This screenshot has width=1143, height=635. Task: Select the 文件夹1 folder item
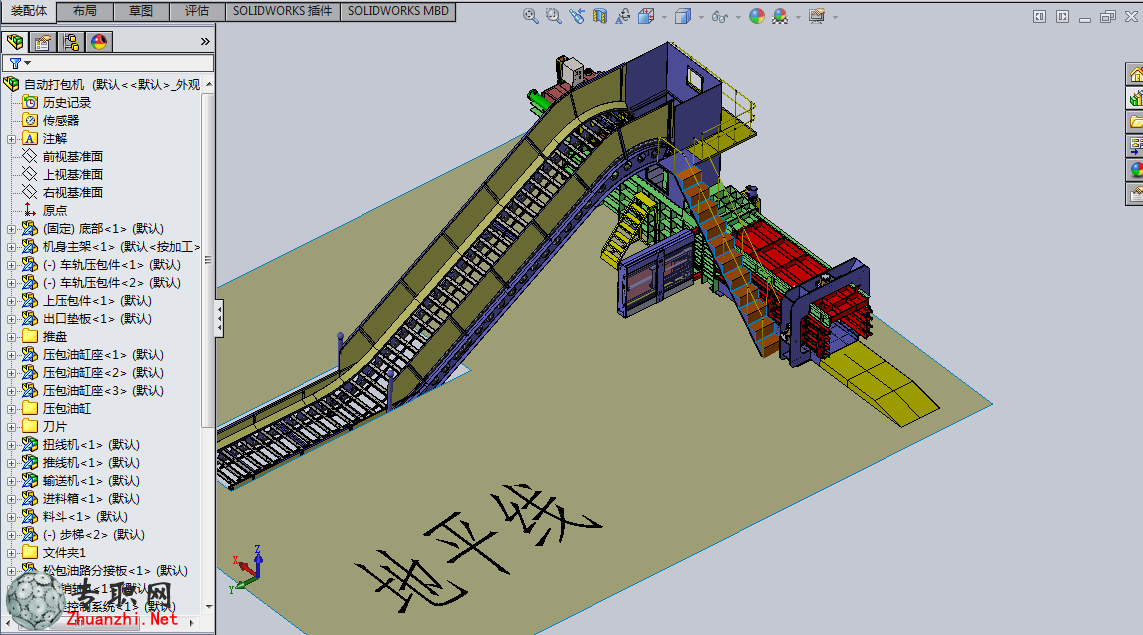click(x=64, y=553)
